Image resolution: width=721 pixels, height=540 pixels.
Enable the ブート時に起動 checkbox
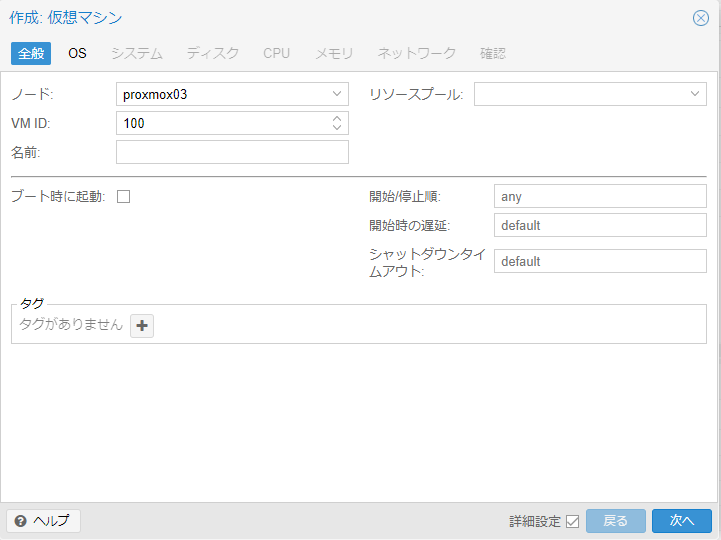point(124,196)
